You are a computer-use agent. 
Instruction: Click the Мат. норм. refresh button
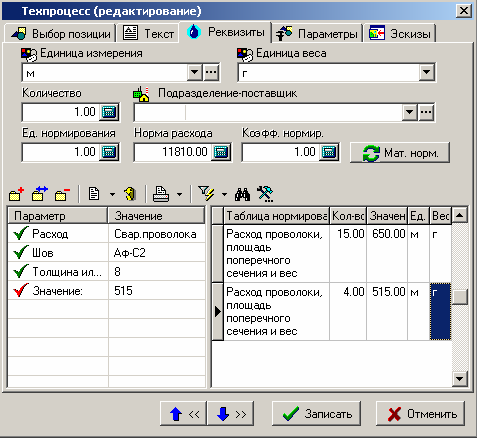pos(400,153)
